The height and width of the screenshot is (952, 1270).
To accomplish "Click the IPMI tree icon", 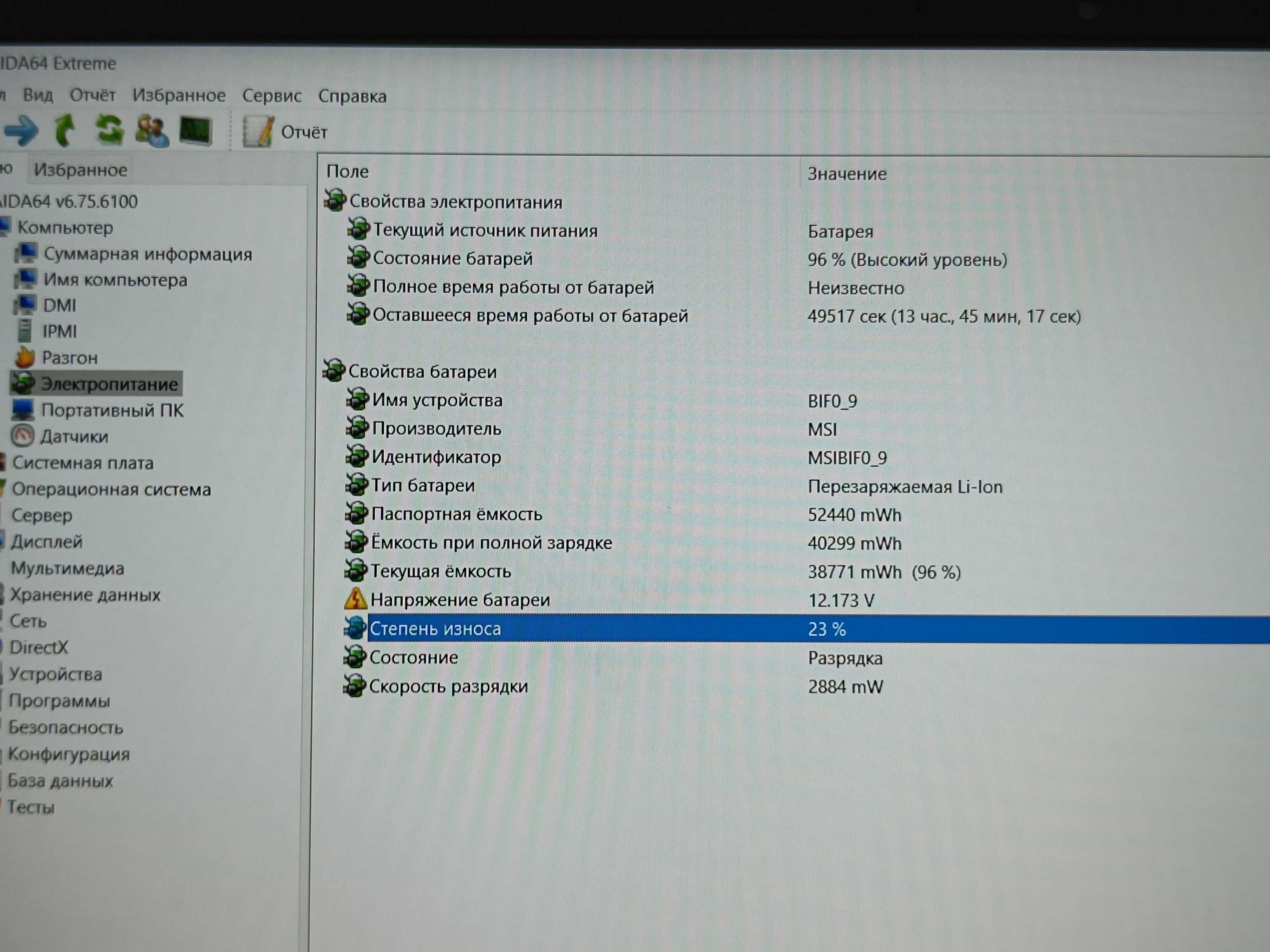I will pos(25,331).
